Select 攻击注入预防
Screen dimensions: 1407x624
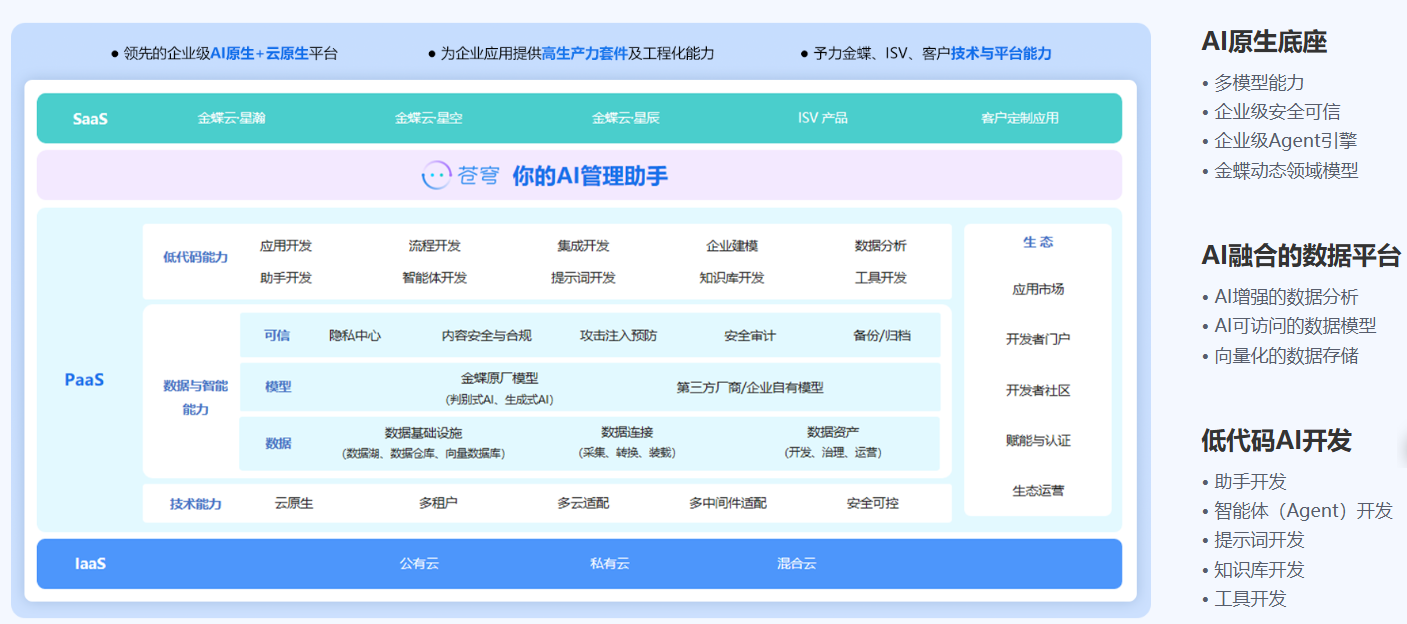[x=619, y=336]
